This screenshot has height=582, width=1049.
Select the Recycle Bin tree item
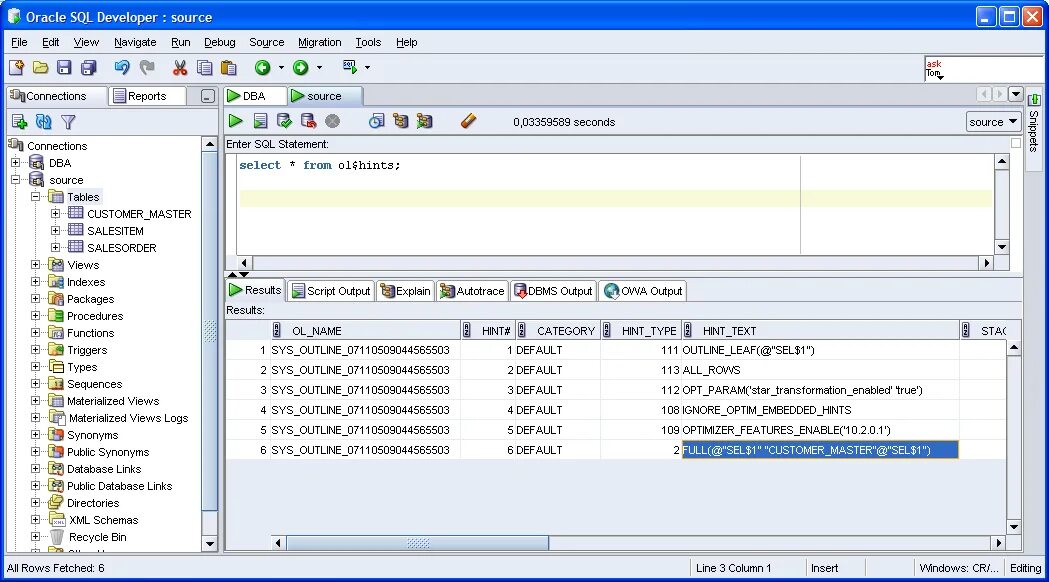pos(97,537)
